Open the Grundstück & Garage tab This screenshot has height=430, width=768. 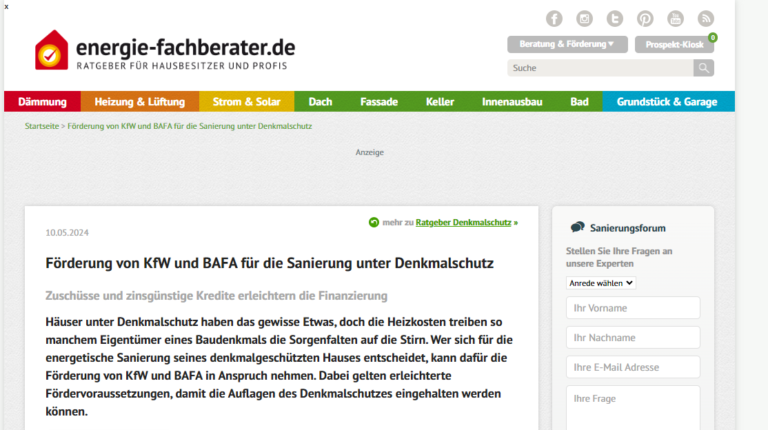pos(667,102)
